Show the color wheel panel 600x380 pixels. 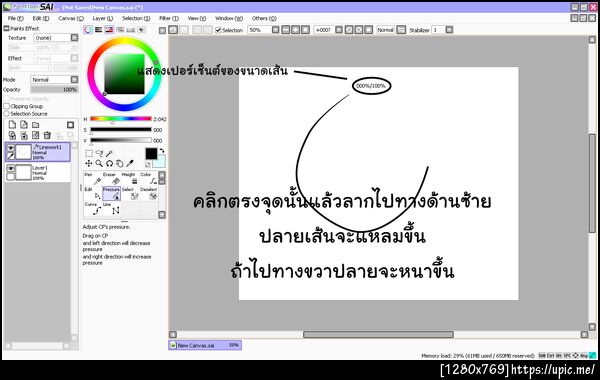(88, 30)
